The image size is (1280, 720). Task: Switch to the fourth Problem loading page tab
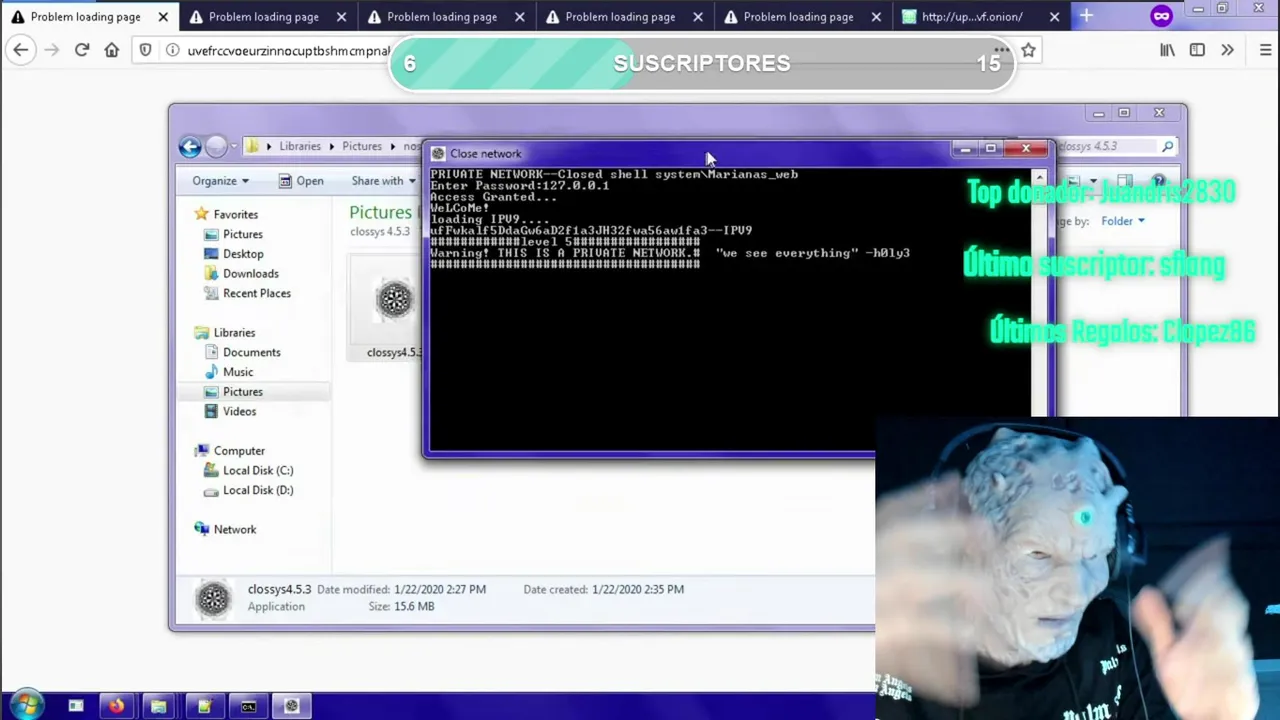620,17
